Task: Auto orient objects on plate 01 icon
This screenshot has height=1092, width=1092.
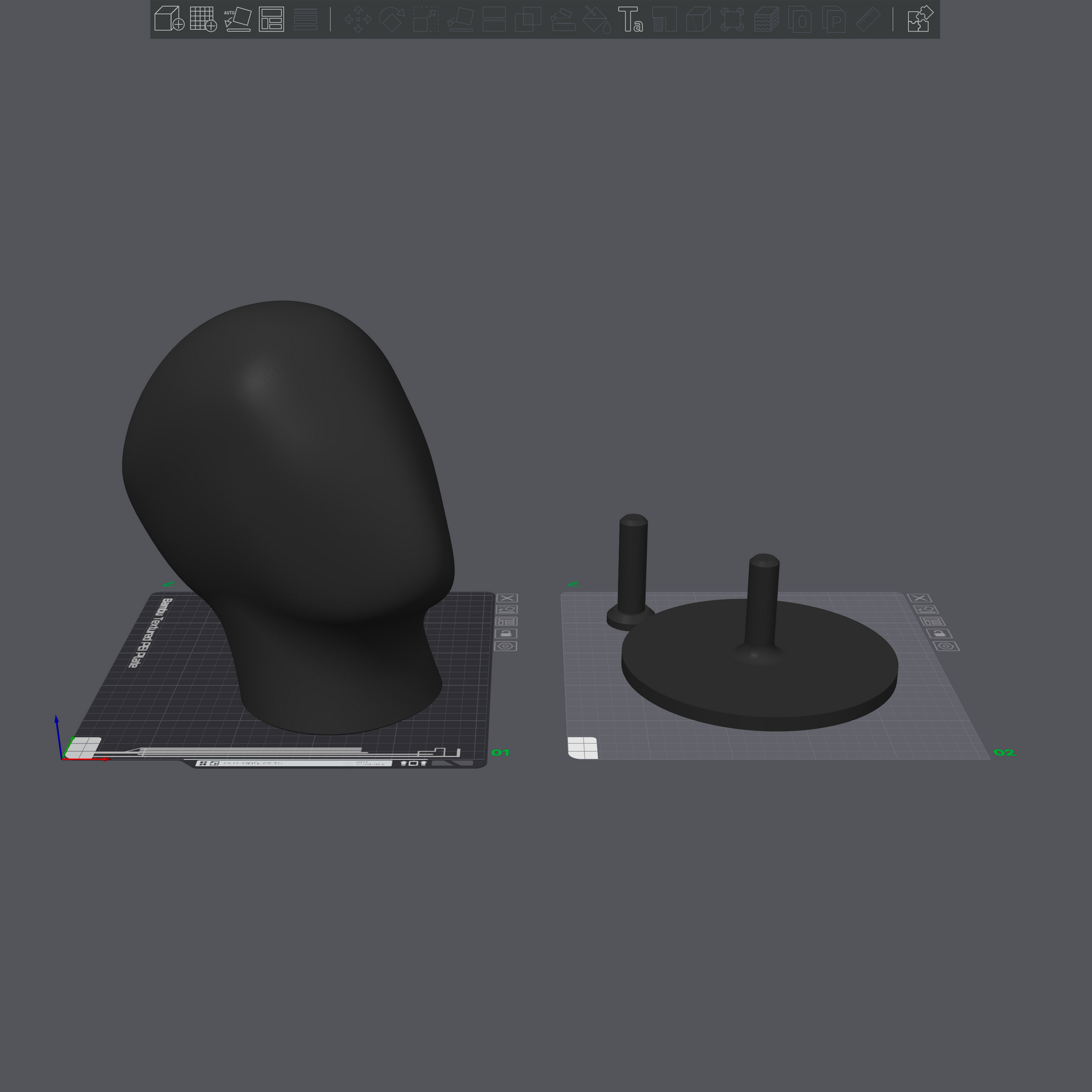Action: 506,610
